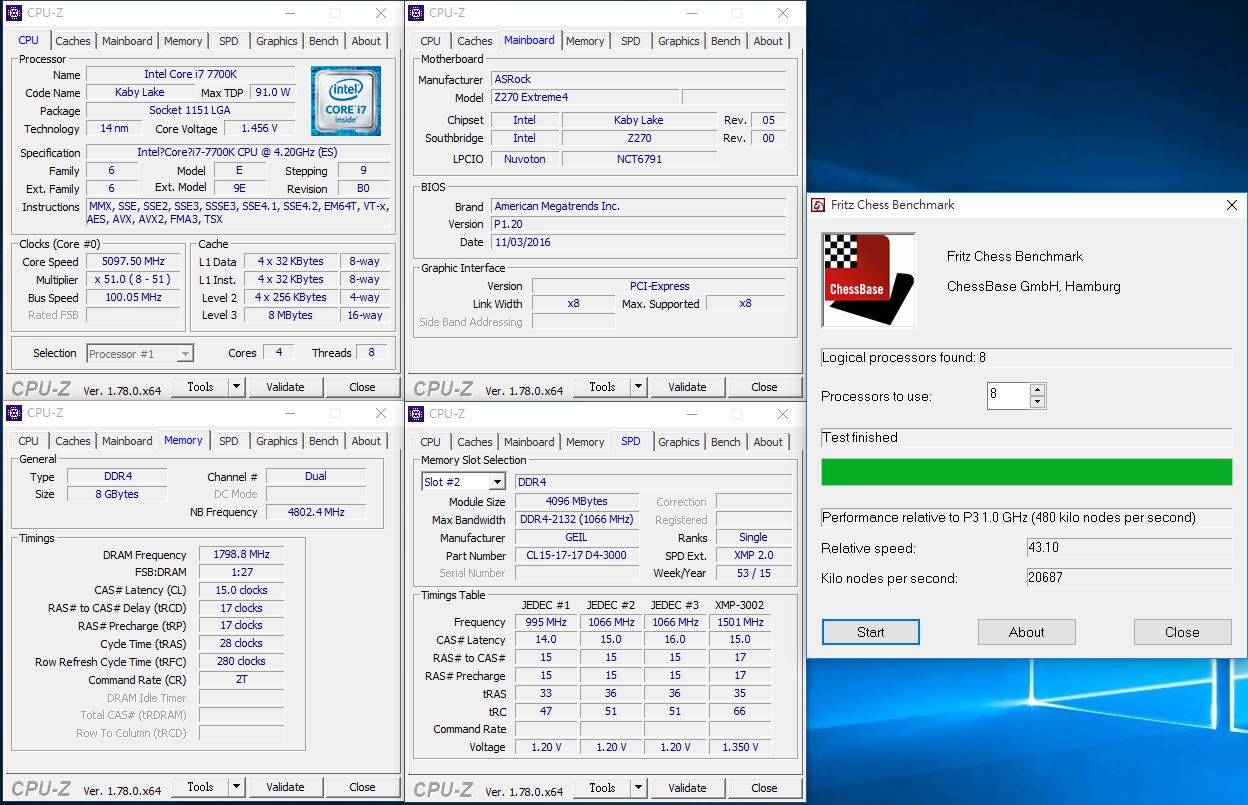The image size is (1248, 805).
Task: Click the Processors to use input field
Action: pos(1008,396)
